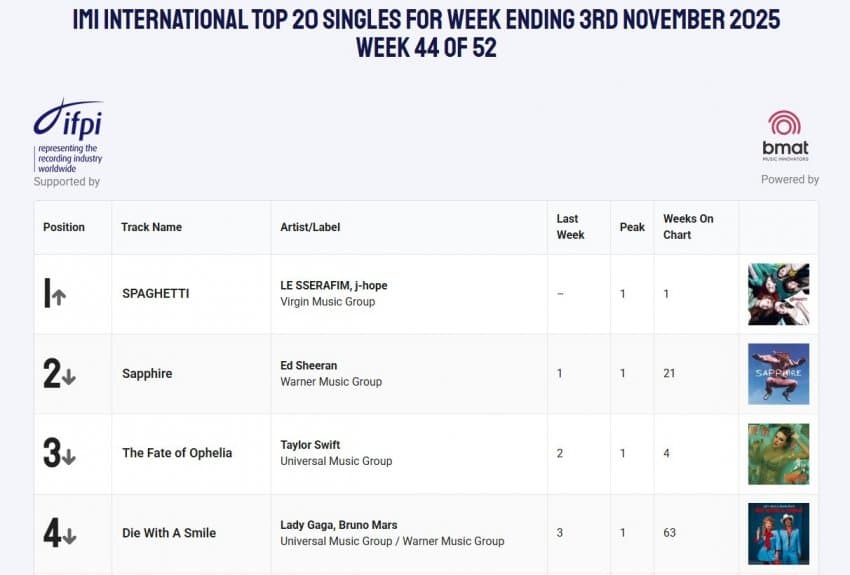Click the Artist/Label column header
This screenshot has height=575, width=850.
[310, 227]
